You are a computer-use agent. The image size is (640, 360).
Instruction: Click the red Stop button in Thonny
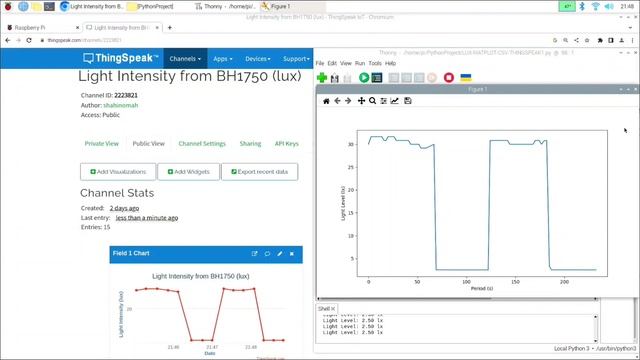[449, 78]
